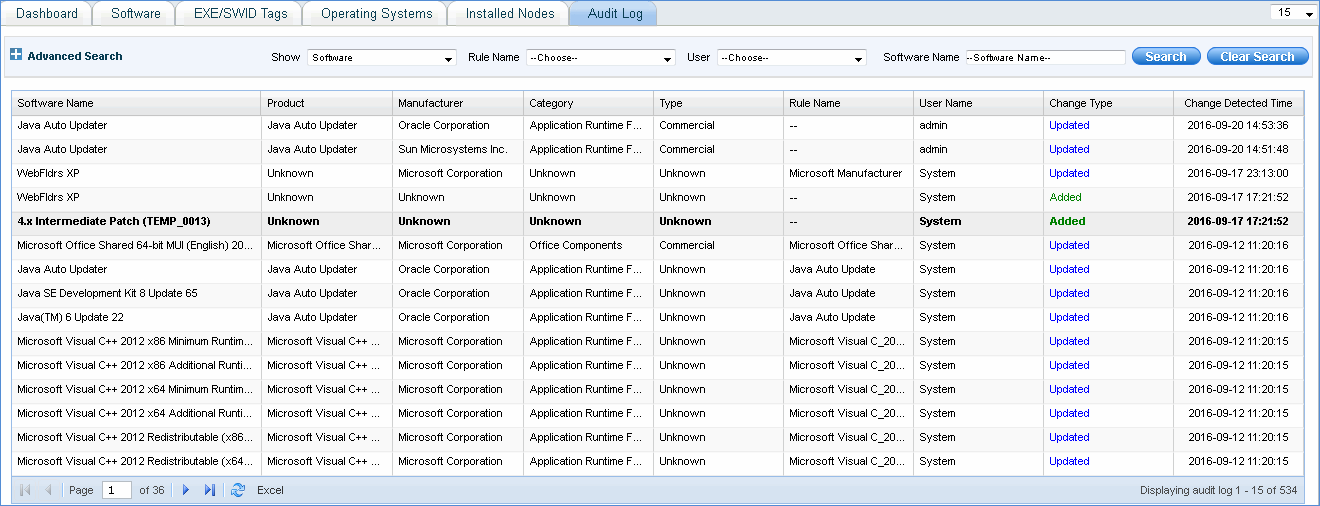This screenshot has height=506, width=1320.
Task: Jump to last page icon
Action: [x=210, y=490]
